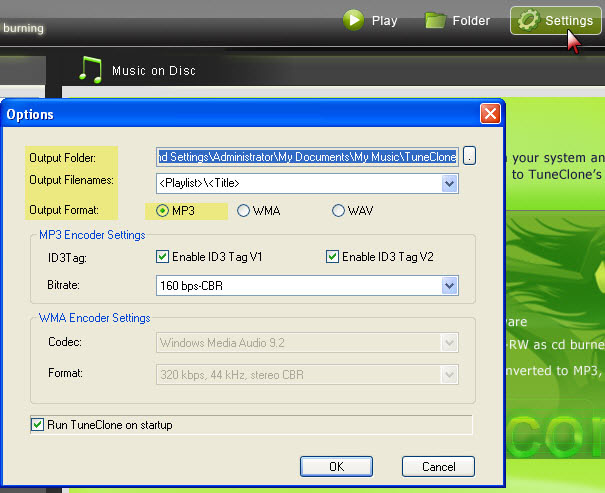Open the WMA Format dropdown
Viewport: 605px width, 493px height.
point(449,375)
